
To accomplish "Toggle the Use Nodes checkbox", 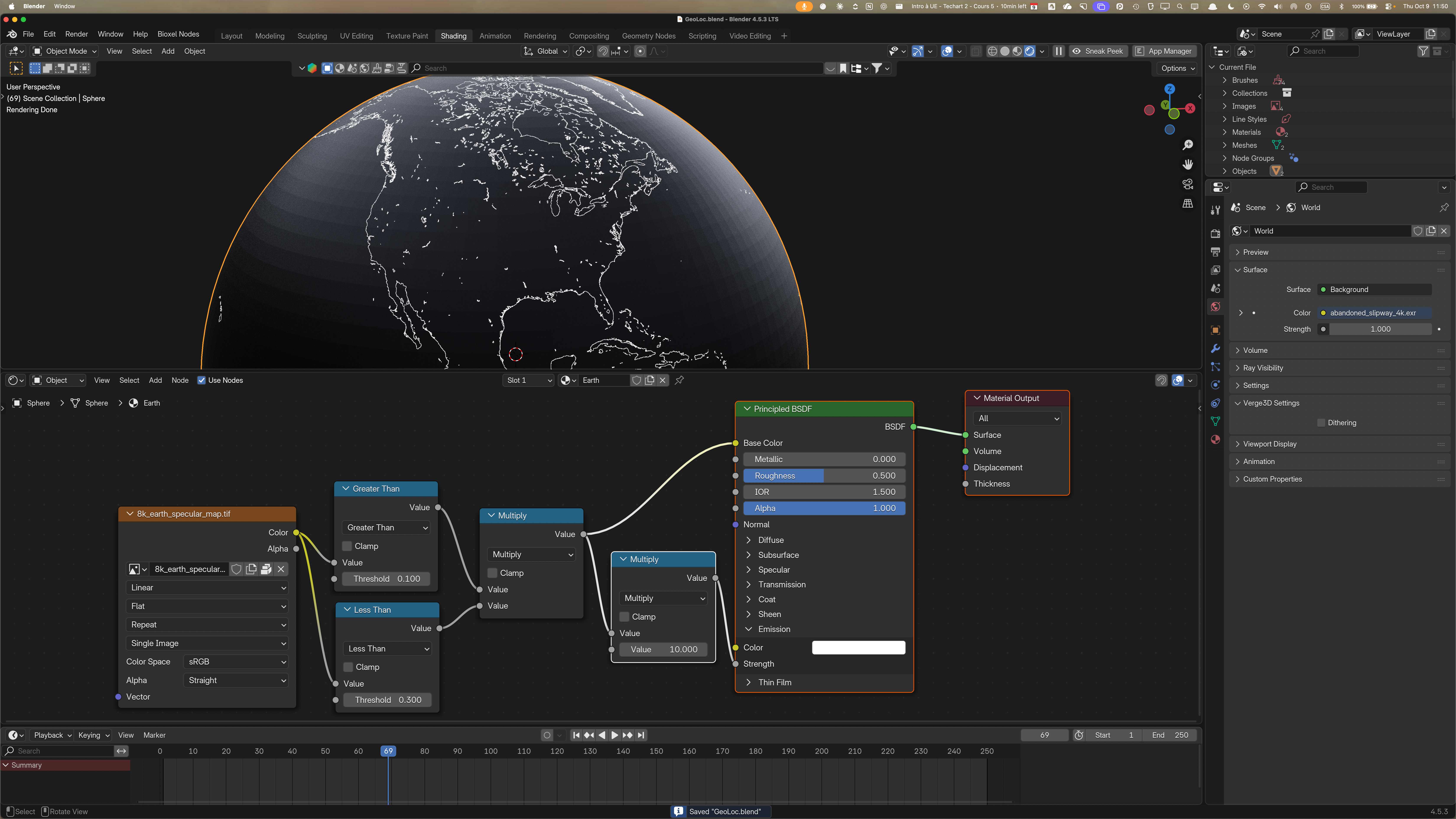I will [x=201, y=380].
